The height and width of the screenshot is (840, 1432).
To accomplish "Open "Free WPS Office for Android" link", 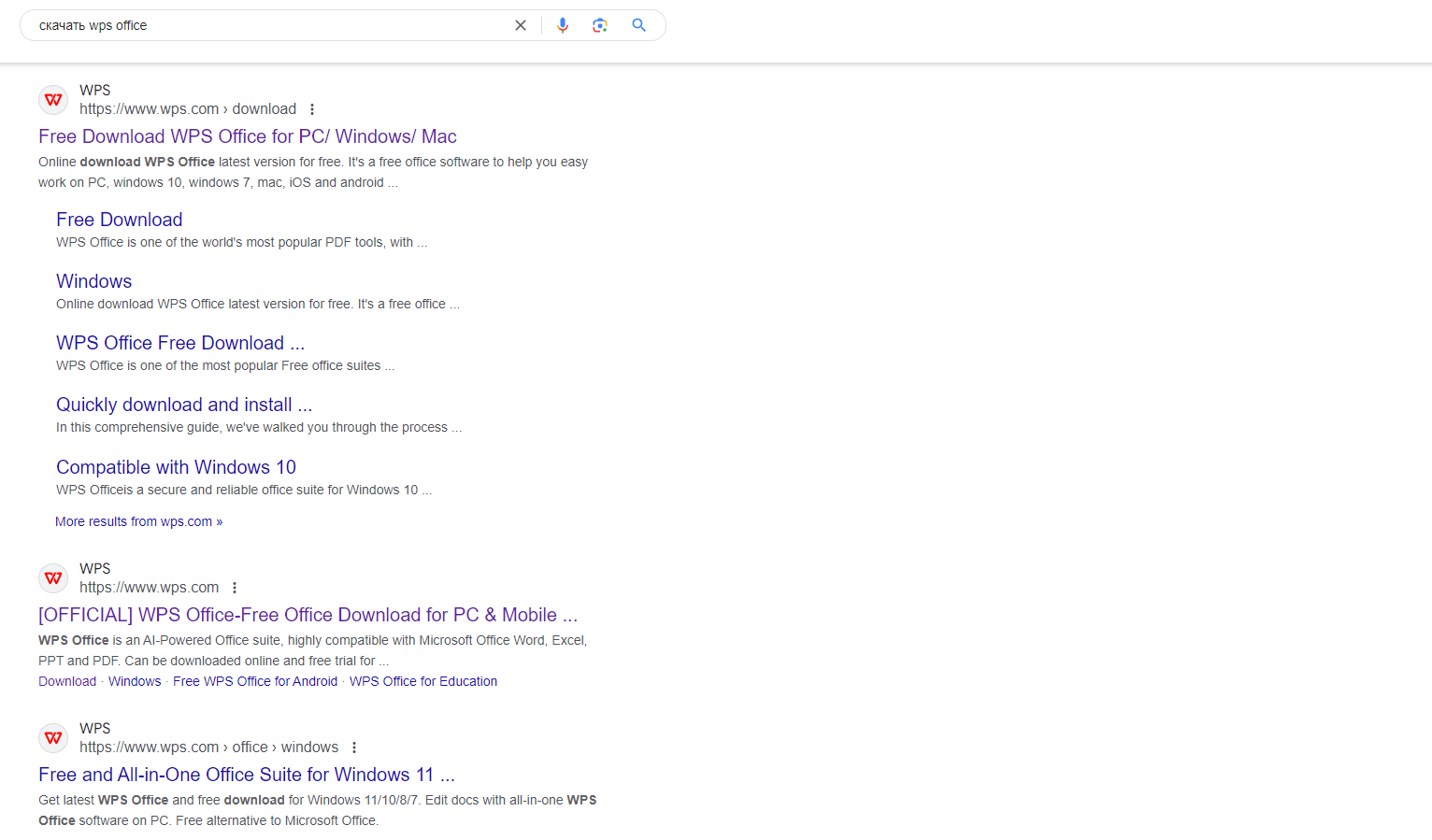I will point(255,681).
